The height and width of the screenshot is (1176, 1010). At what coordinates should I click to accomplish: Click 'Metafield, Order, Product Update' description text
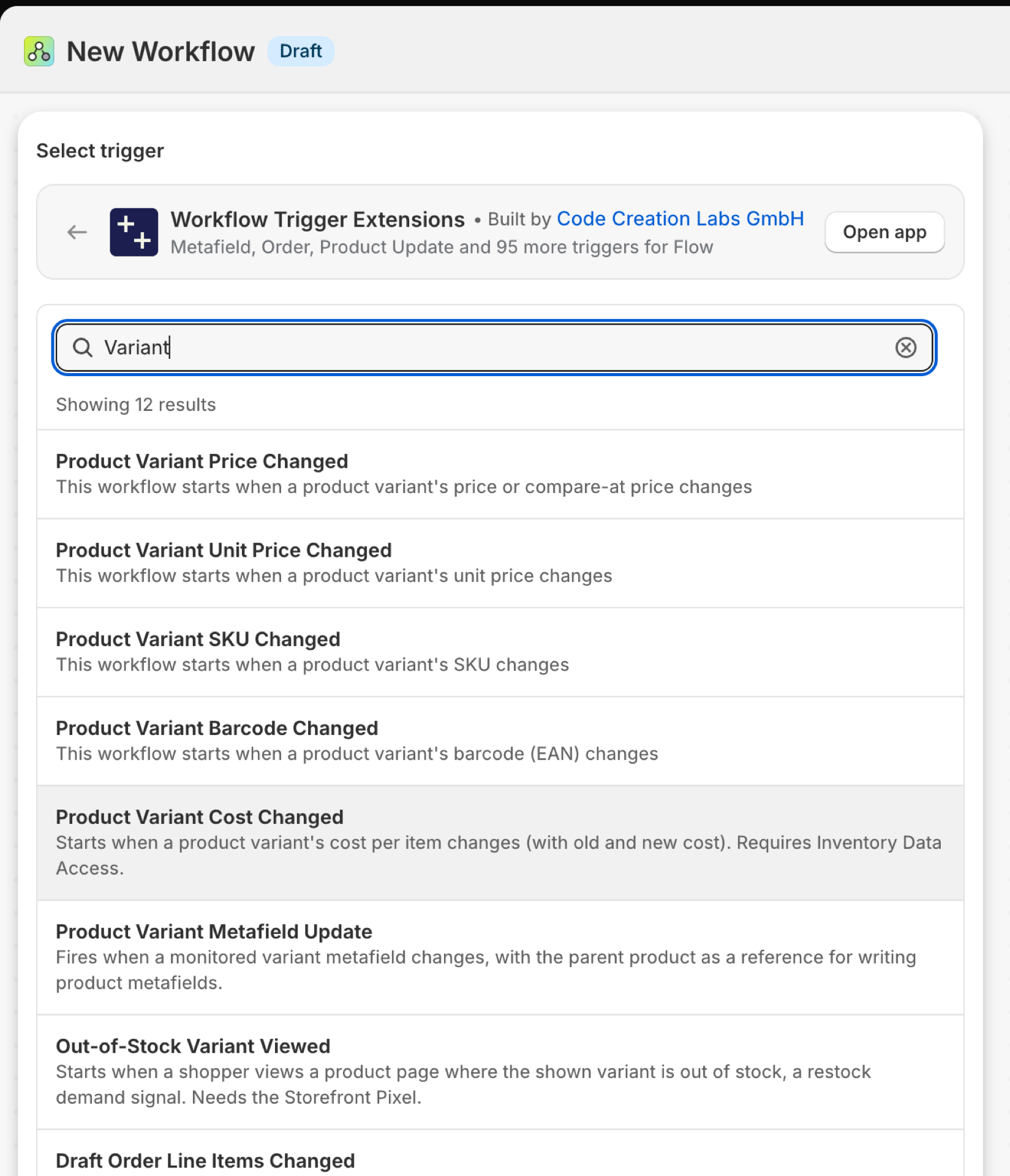click(x=442, y=247)
